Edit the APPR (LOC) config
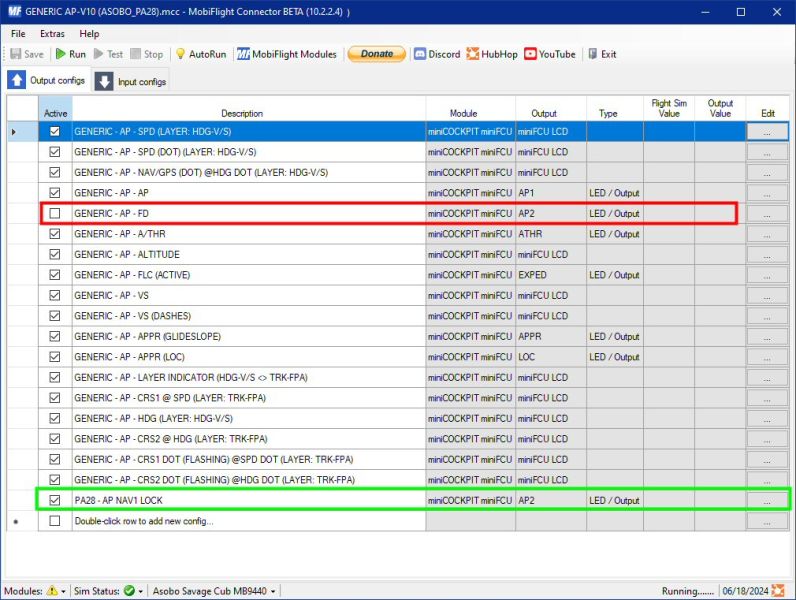Image resolution: width=796 pixels, height=600 pixels. (767, 357)
